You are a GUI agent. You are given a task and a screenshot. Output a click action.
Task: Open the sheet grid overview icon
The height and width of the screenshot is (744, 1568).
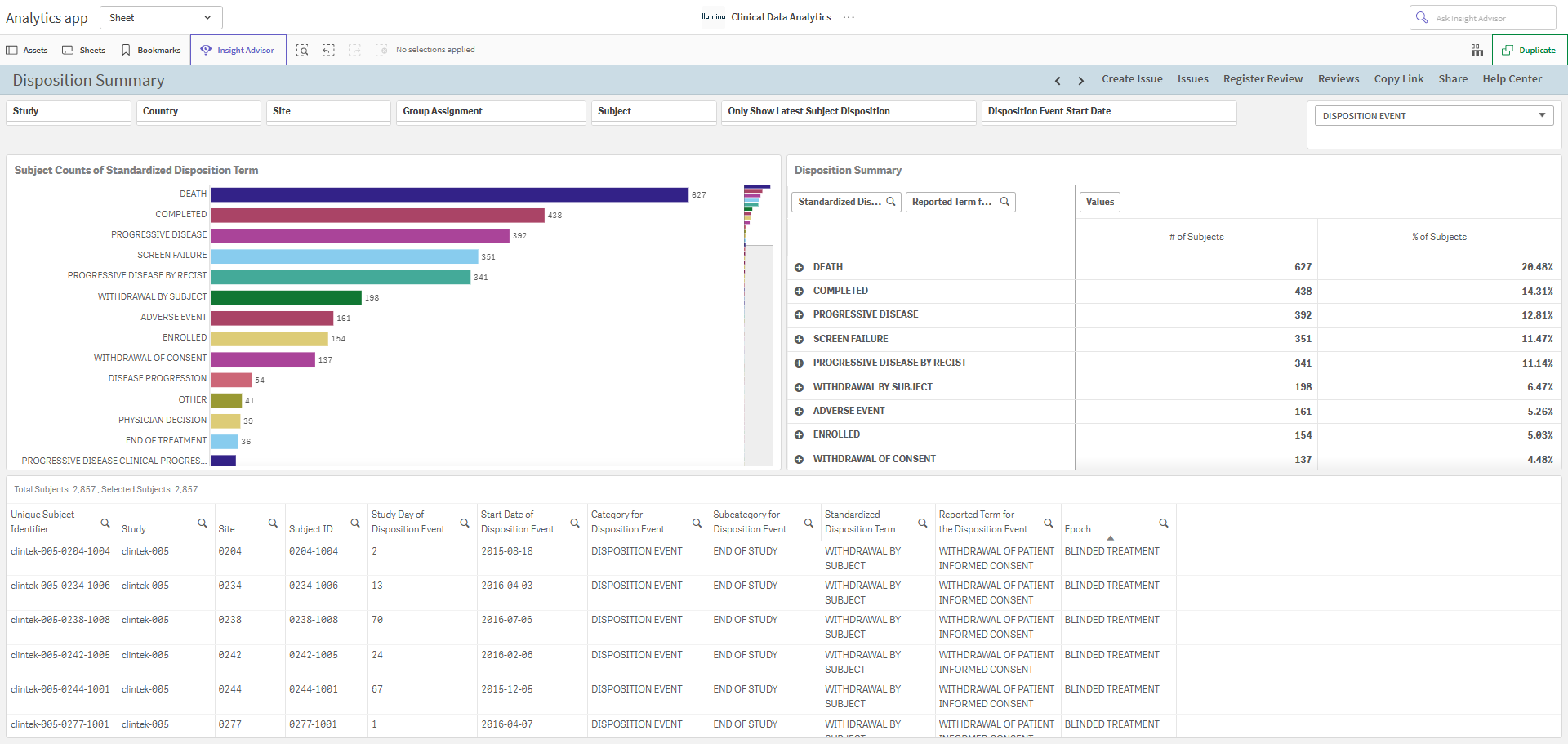(1477, 50)
